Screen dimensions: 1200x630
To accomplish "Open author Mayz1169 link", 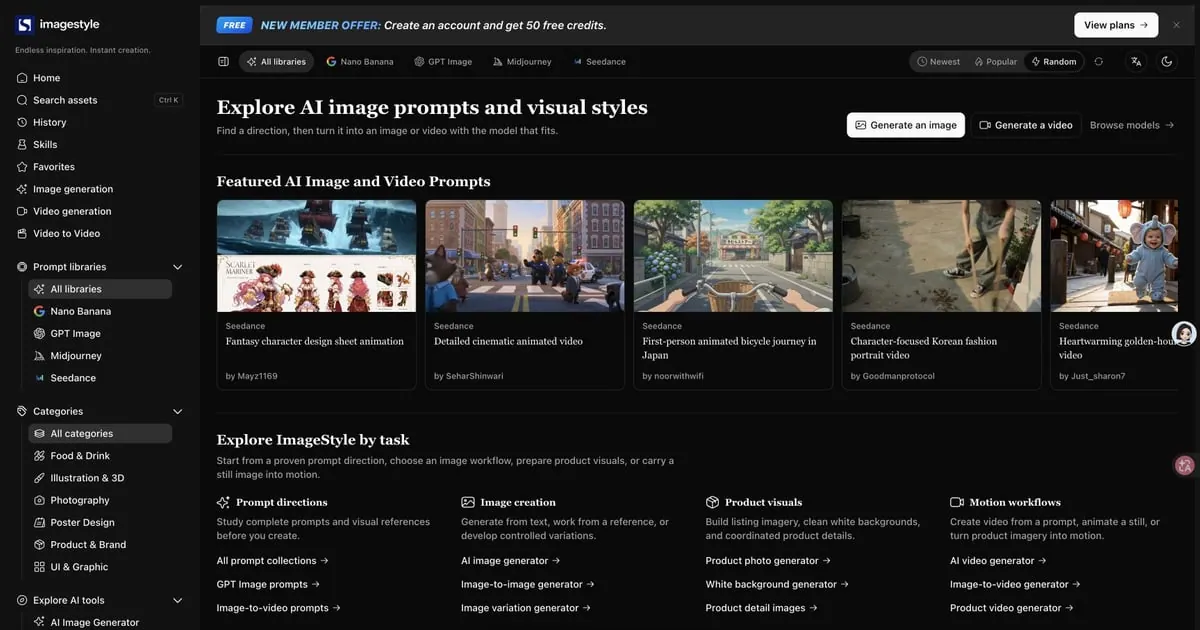I will pyautogui.click(x=252, y=376).
